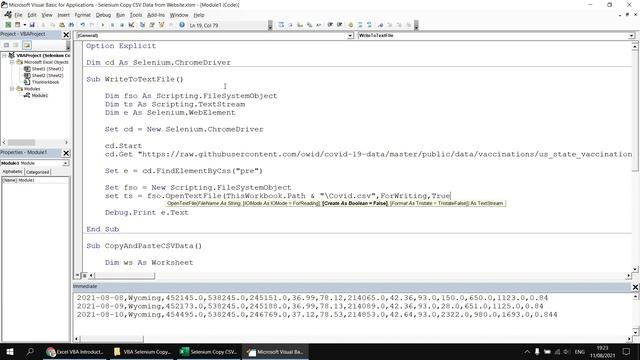Switch to Procedure View button
The width and height of the screenshot is (640, 360).
78,276
